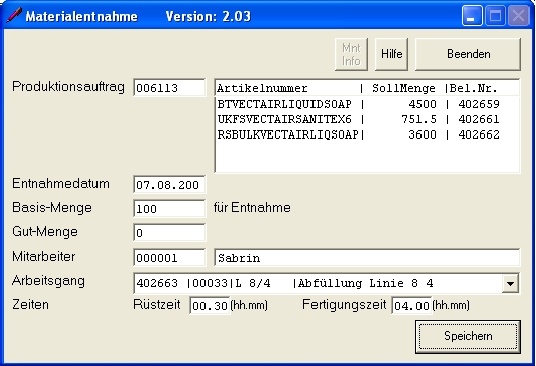
Task: Click the Entnahmedatum label
Action: point(61,184)
